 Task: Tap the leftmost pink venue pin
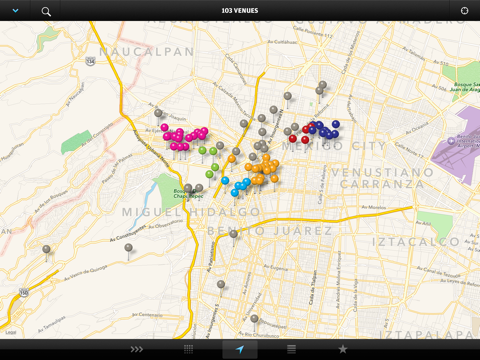pos(164,127)
